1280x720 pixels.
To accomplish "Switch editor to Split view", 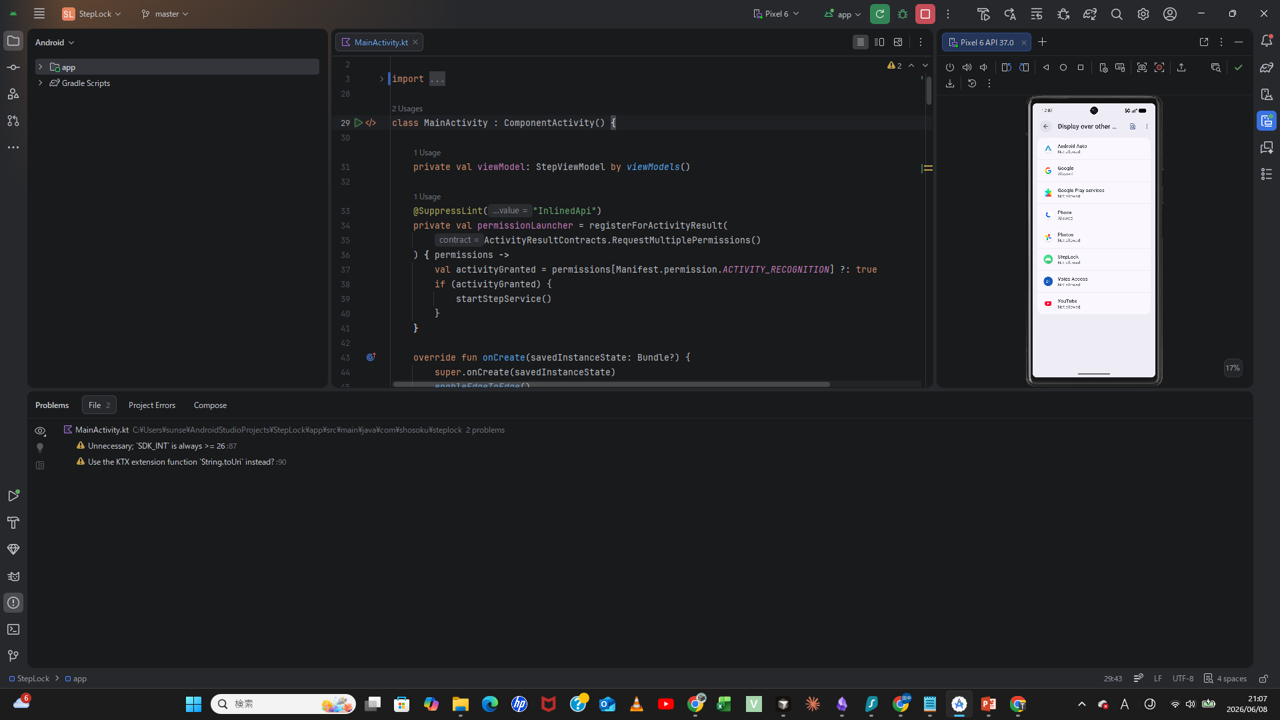I will click(x=879, y=42).
